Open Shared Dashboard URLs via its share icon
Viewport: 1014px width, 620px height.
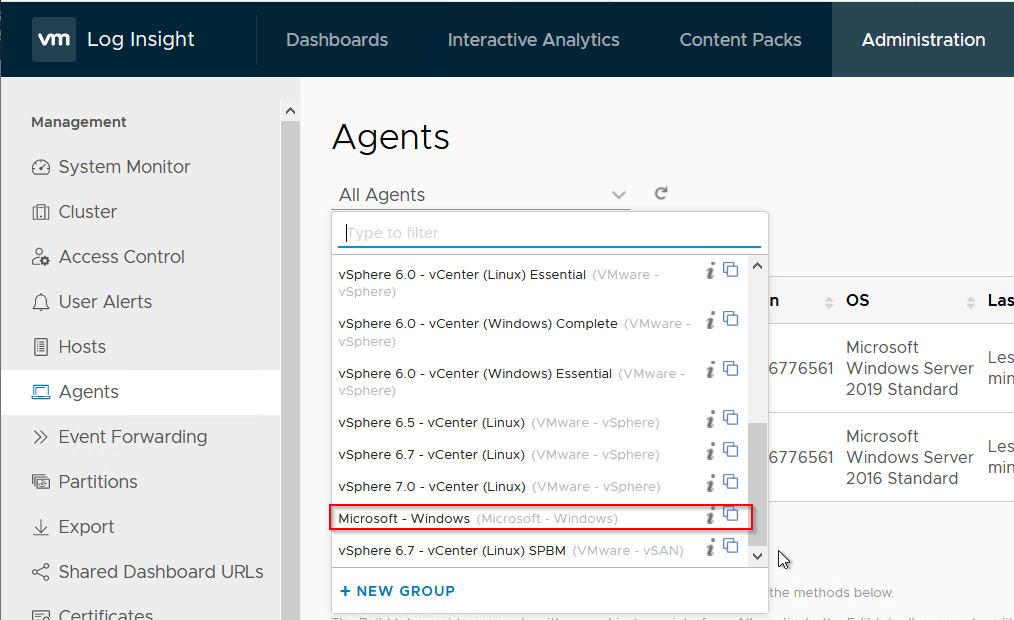[x=39, y=572]
